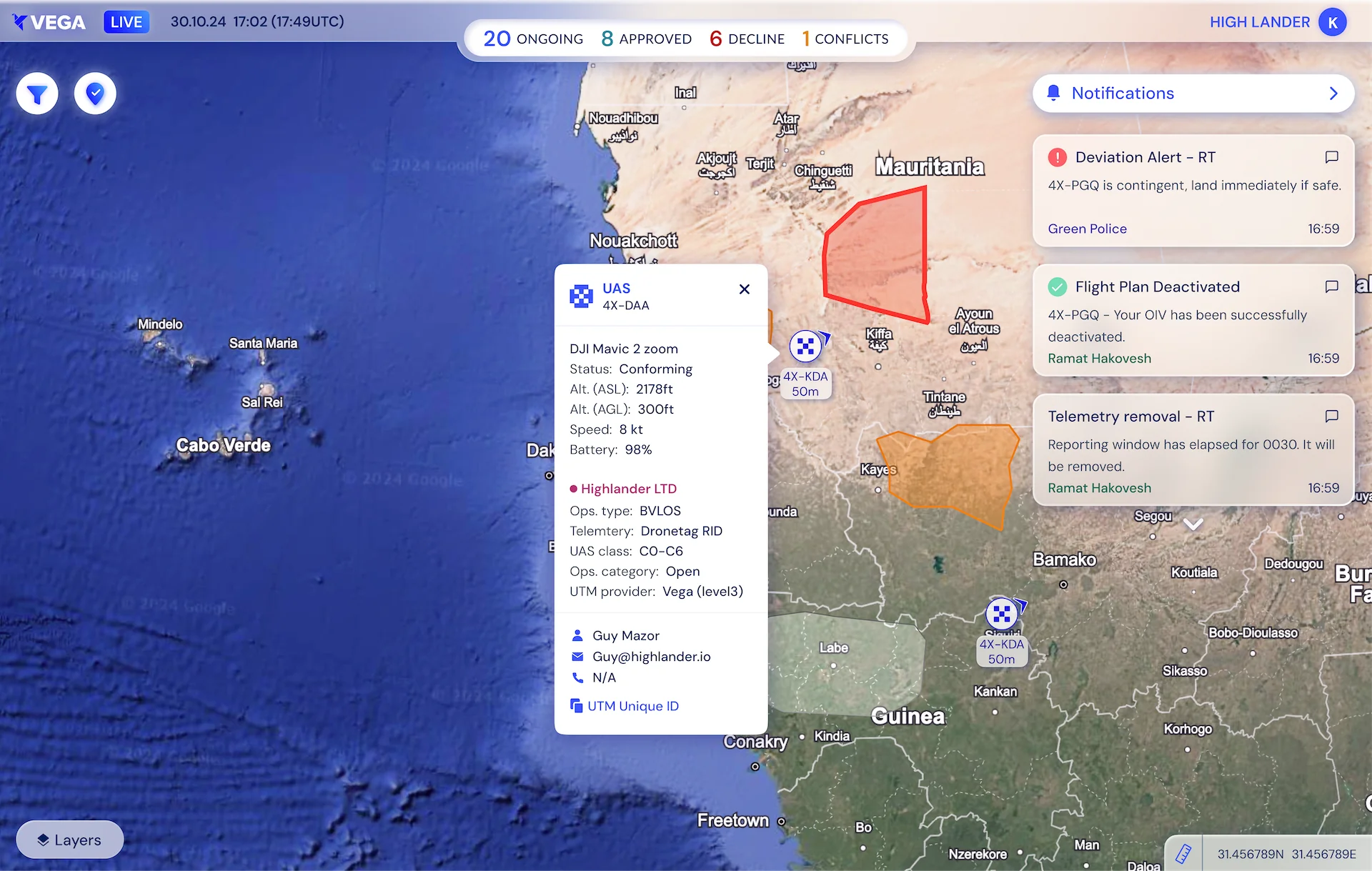Viewport: 1372px width, 871px height.
Task: Close the UAS 4X-DAA info popup
Action: [745, 289]
